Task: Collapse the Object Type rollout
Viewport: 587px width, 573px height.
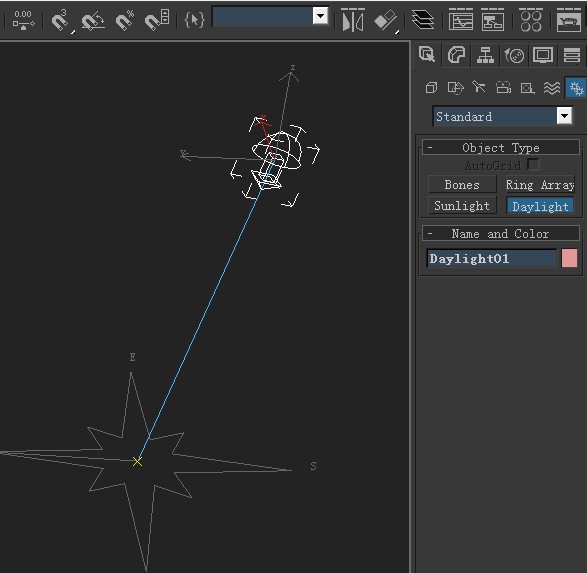Action: coord(501,147)
